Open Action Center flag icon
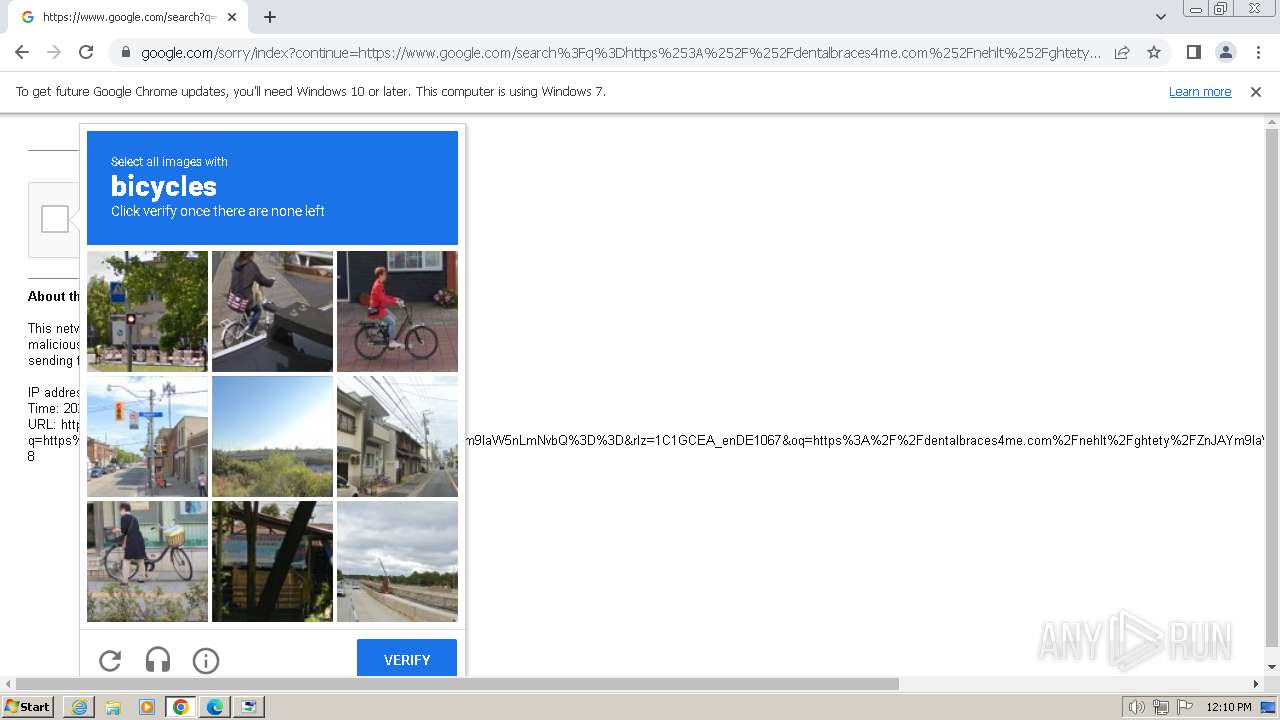 [x=1184, y=707]
